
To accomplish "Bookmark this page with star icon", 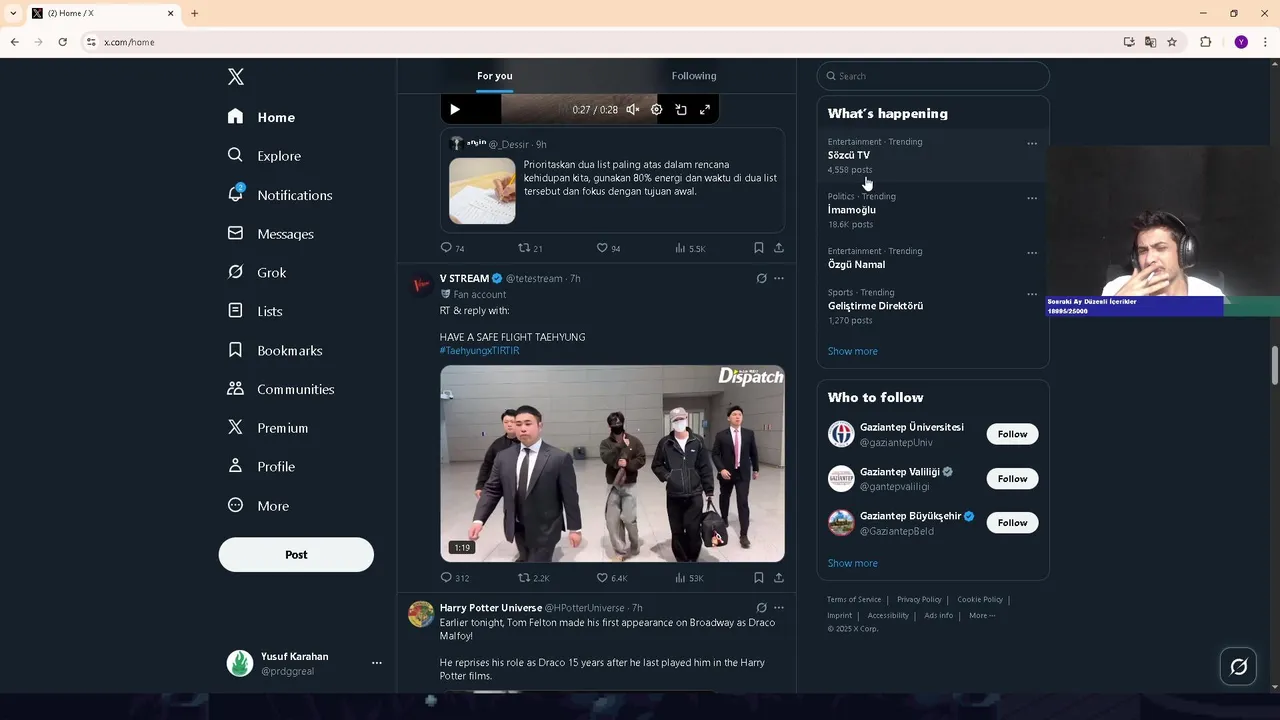I will pyautogui.click(x=1172, y=42).
